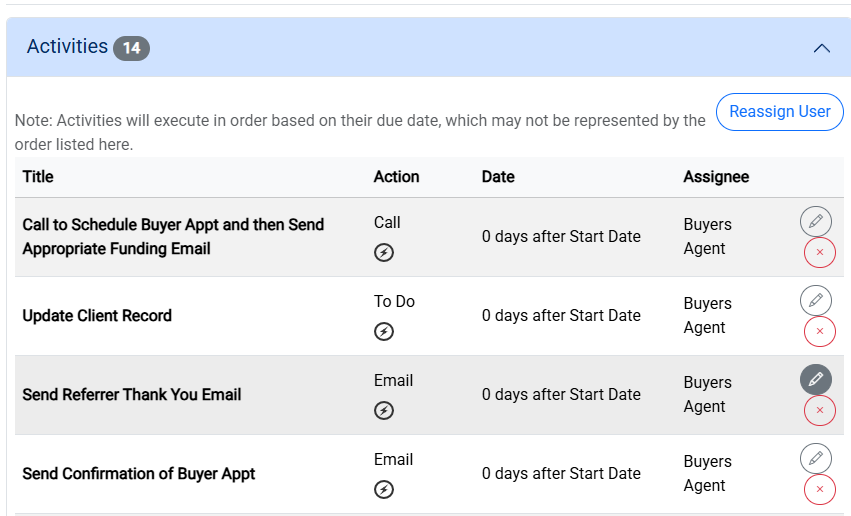The width and height of the screenshot is (851, 516).
Task: Edit the Send Referrer Thank You Email activity
Action: point(816,379)
